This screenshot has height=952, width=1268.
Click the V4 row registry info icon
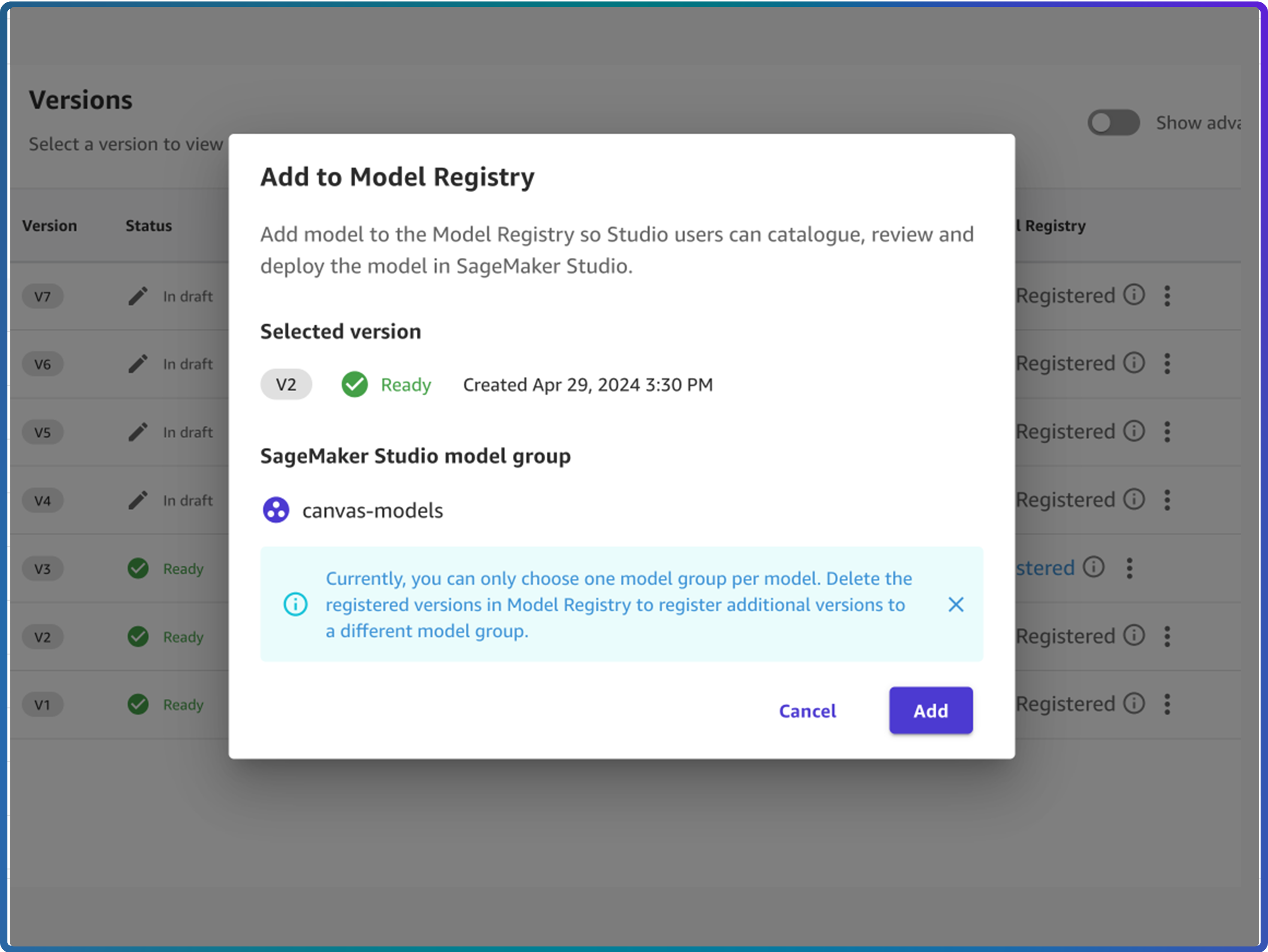pos(1134,499)
